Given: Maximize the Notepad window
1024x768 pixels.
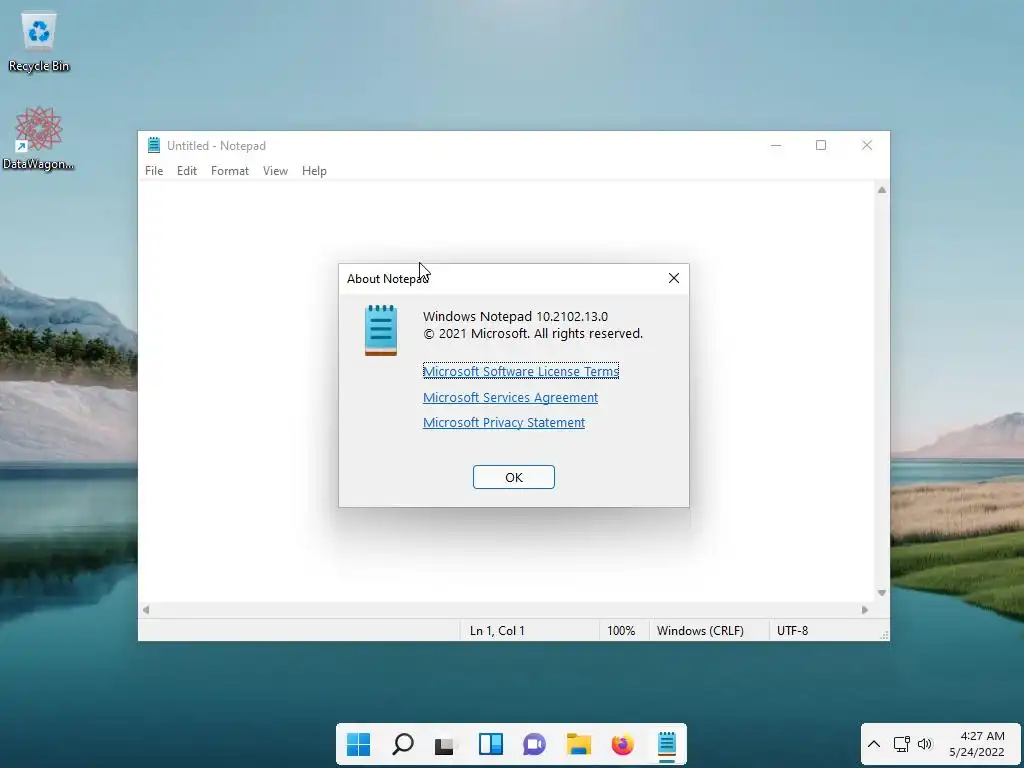Looking at the screenshot, I should coord(821,145).
